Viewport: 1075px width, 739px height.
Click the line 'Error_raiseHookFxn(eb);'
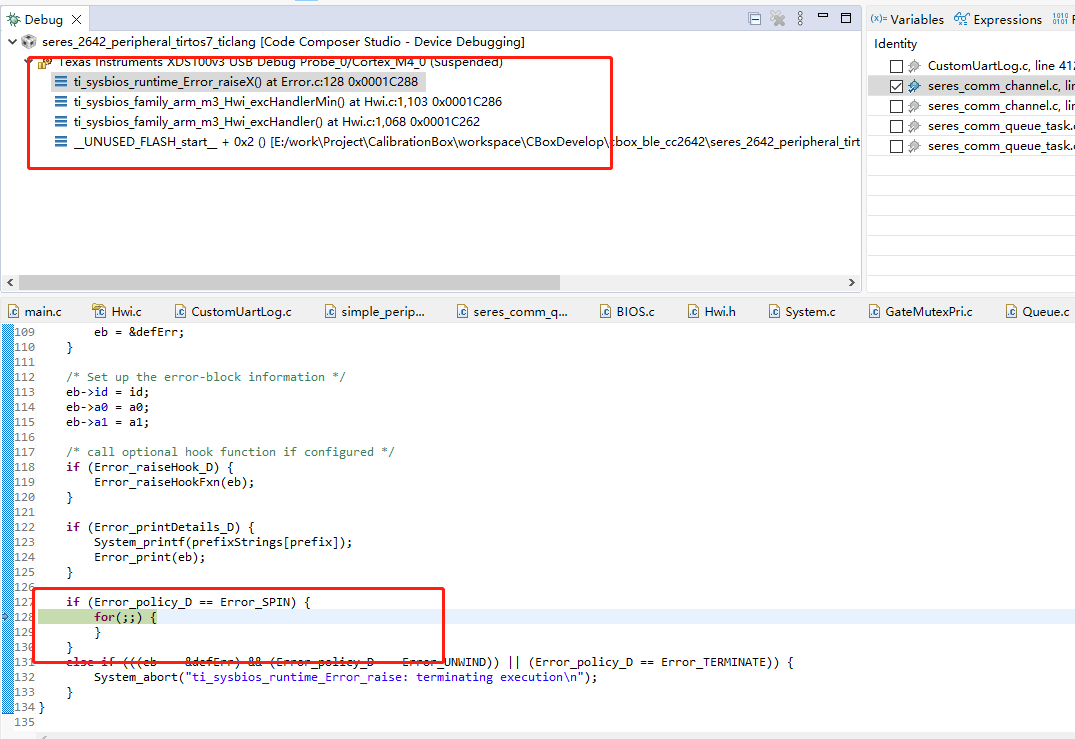(x=174, y=482)
